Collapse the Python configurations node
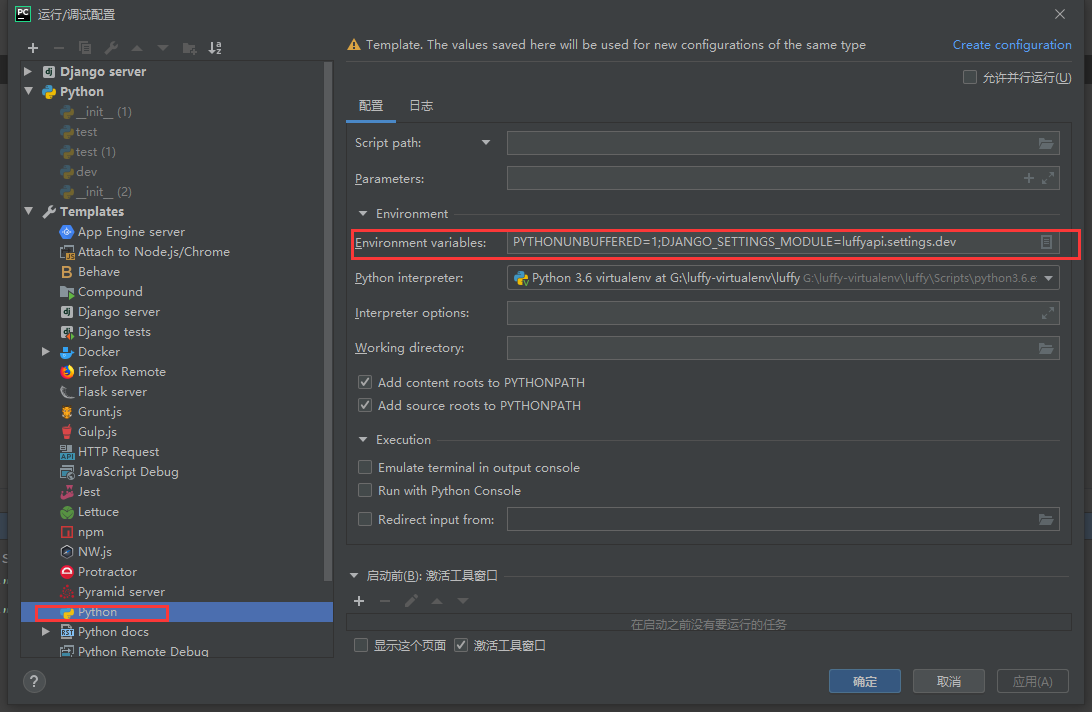Screen dimensions: 1092x712 coord(29,91)
